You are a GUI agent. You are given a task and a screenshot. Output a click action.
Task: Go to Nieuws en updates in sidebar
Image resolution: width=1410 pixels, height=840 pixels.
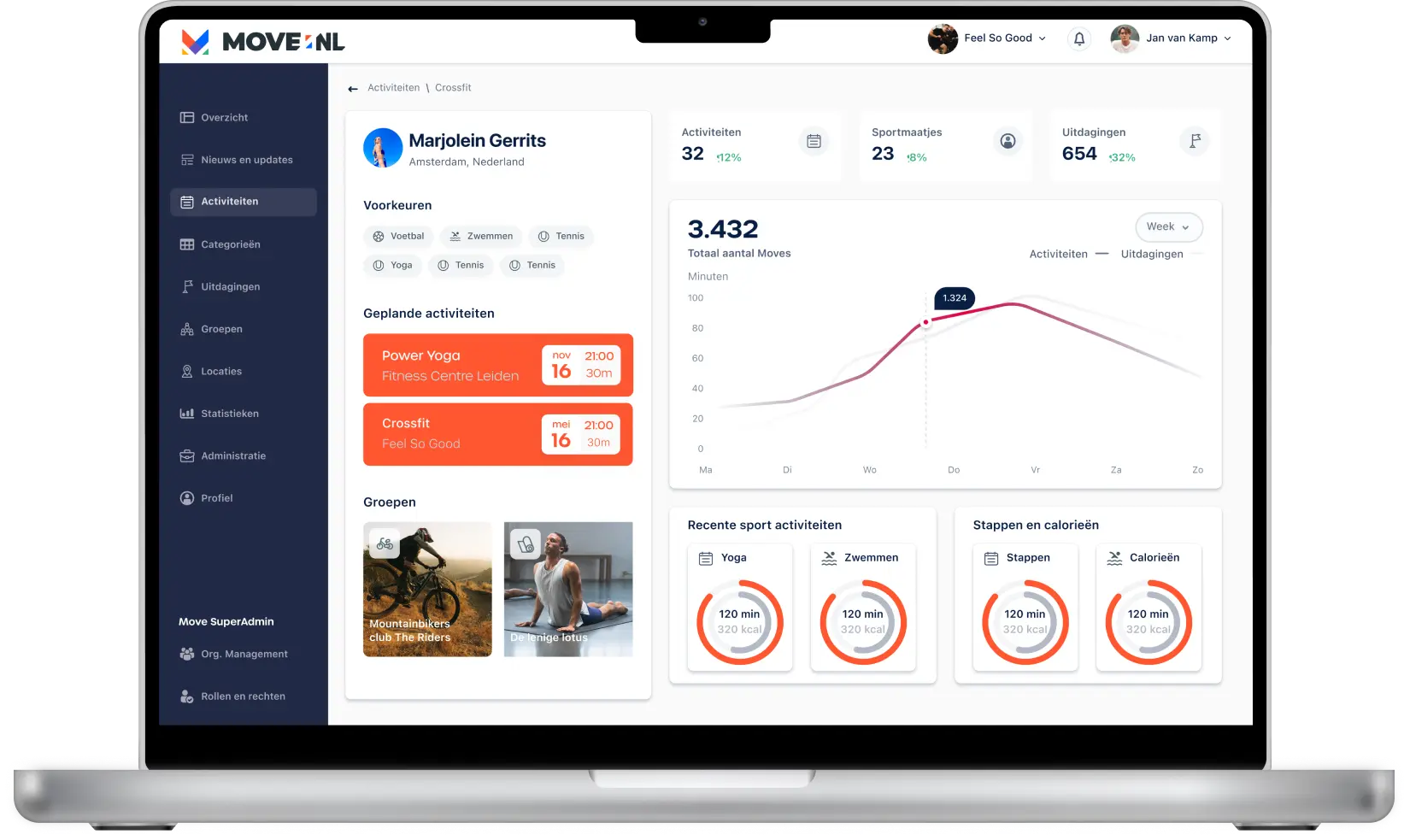click(x=246, y=160)
